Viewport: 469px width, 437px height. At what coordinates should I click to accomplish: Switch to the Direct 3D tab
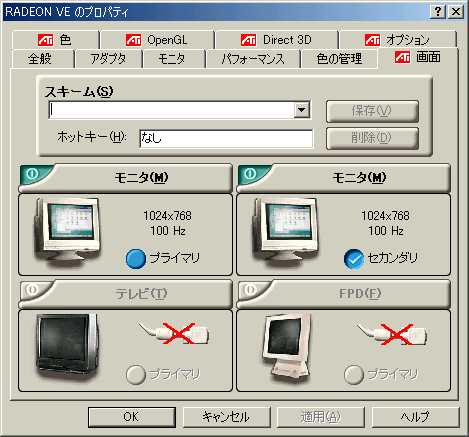tap(276, 40)
